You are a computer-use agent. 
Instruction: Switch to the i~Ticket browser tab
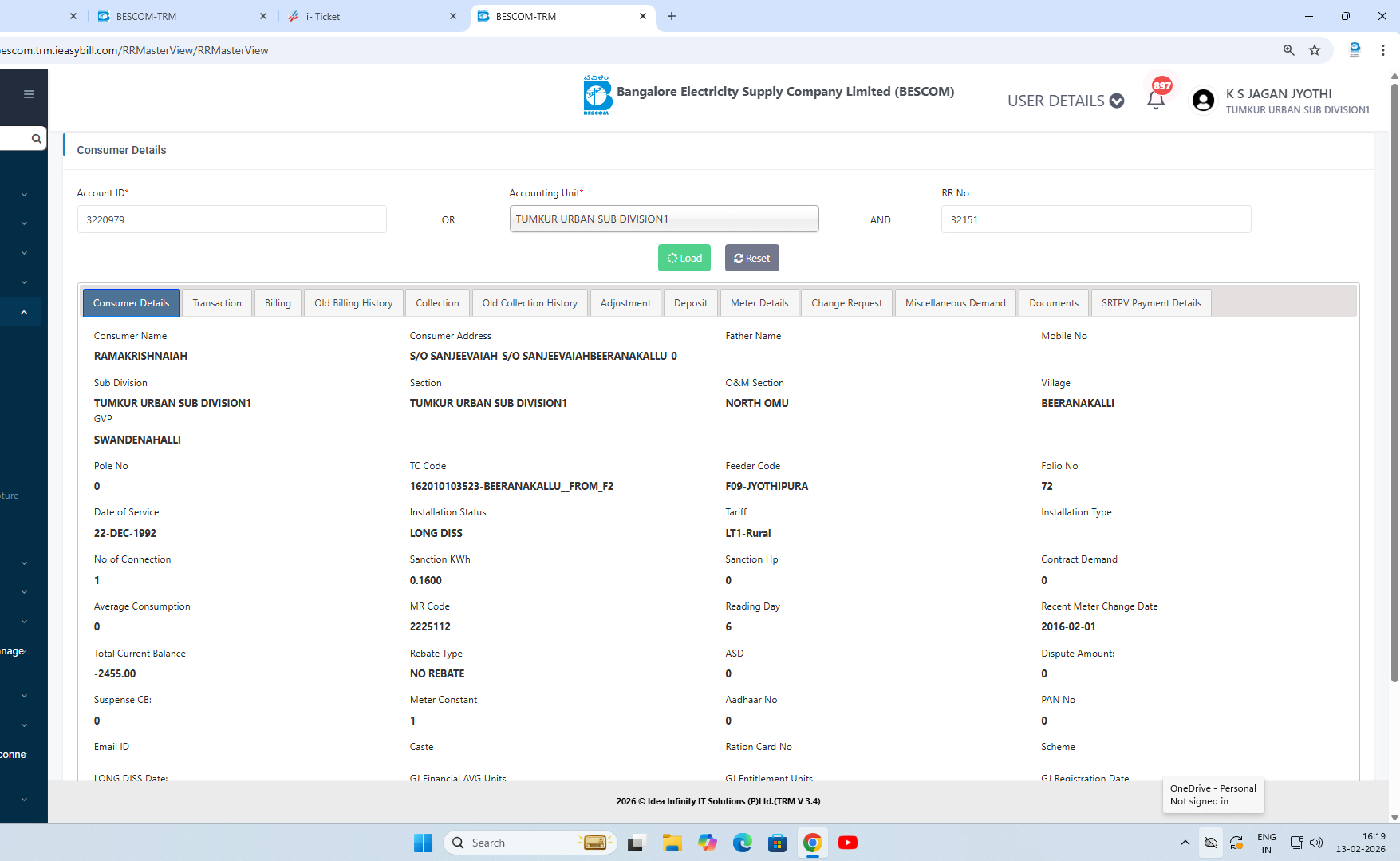[372, 16]
